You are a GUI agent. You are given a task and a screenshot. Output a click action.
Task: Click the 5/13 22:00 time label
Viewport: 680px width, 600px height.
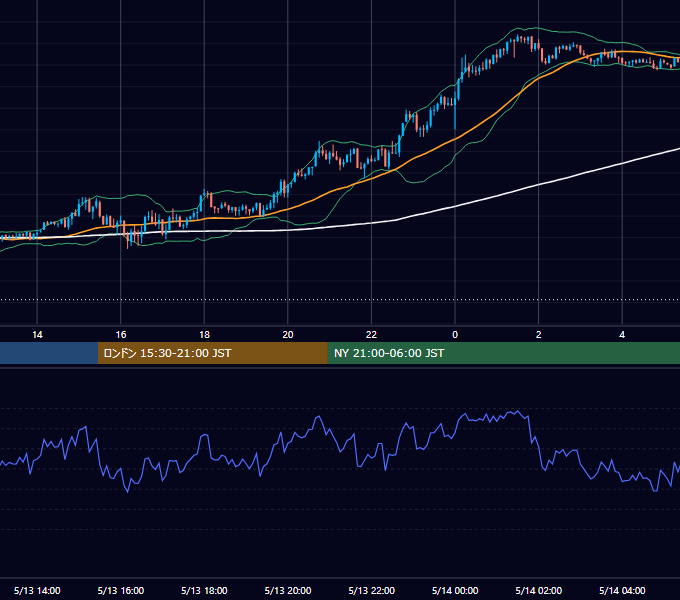pos(372,590)
